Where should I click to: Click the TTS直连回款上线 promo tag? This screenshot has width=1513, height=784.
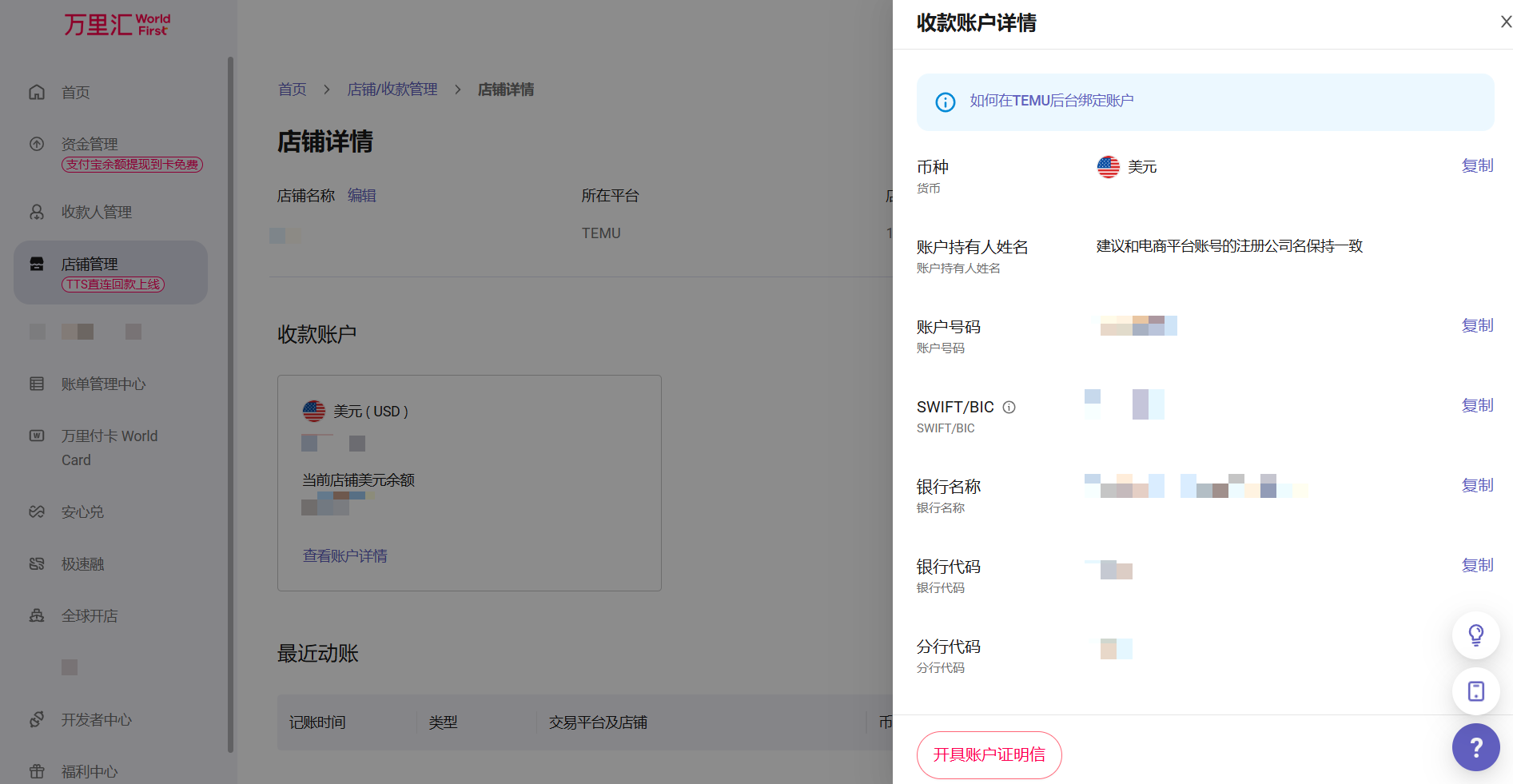(113, 285)
